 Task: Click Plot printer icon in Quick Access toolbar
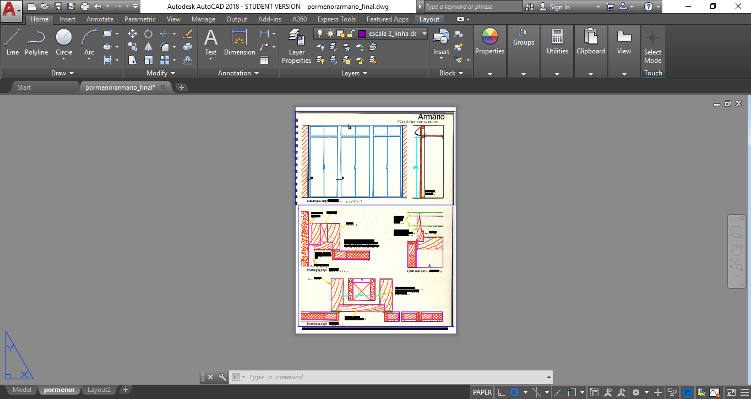[85, 7]
